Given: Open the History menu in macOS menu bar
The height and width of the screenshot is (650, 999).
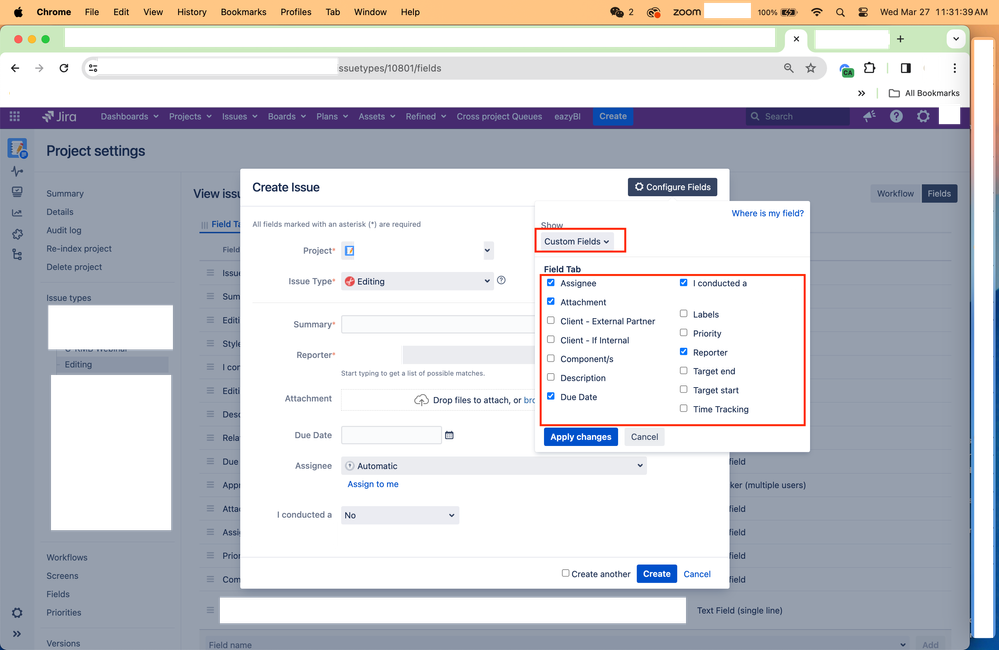Looking at the screenshot, I should click(x=192, y=12).
